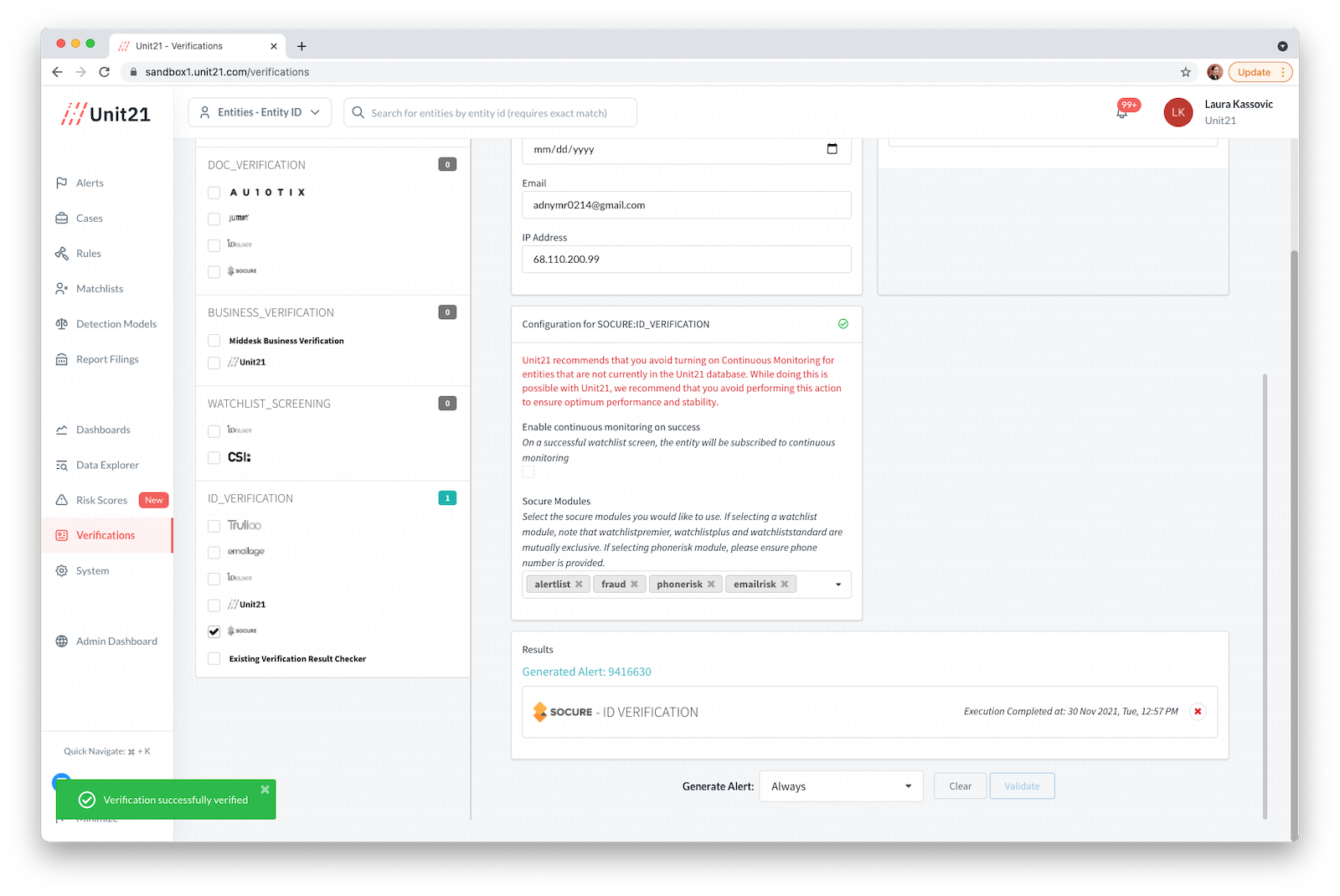Image resolution: width=1340 pixels, height=896 pixels.
Task: Check Existing Verification Result Checker box
Action: 214,658
